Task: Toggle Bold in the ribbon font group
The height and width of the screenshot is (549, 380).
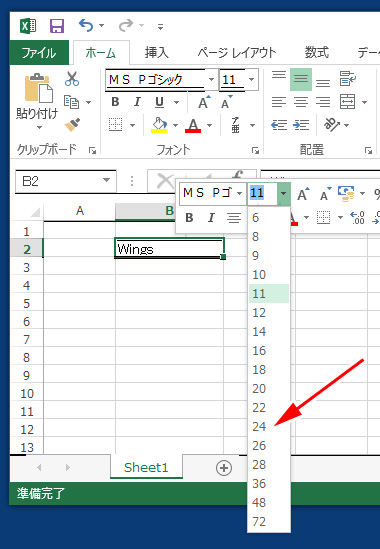Action: 115,102
